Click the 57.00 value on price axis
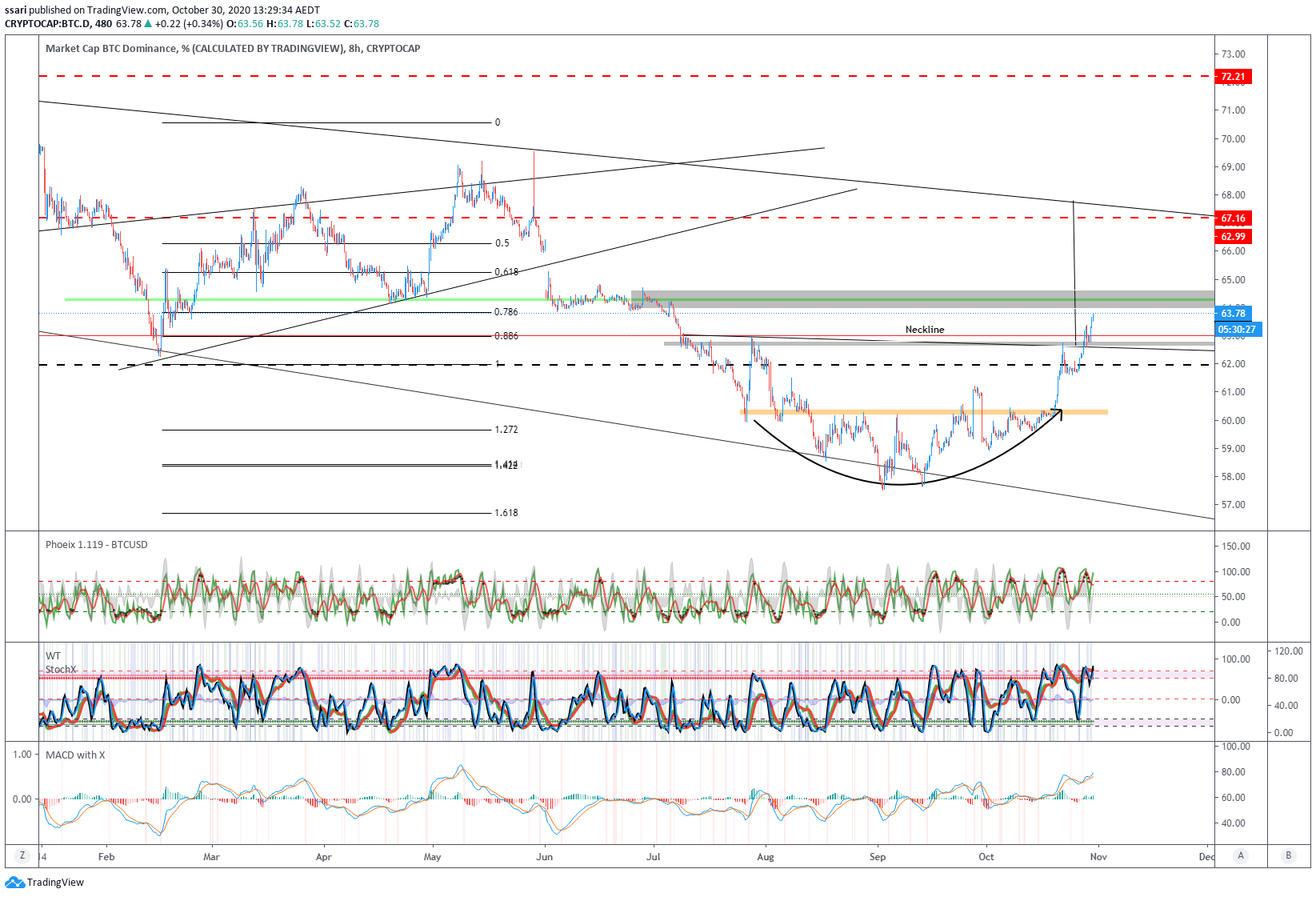The height and width of the screenshot is (897, 1316). [x=1233, y=505]
